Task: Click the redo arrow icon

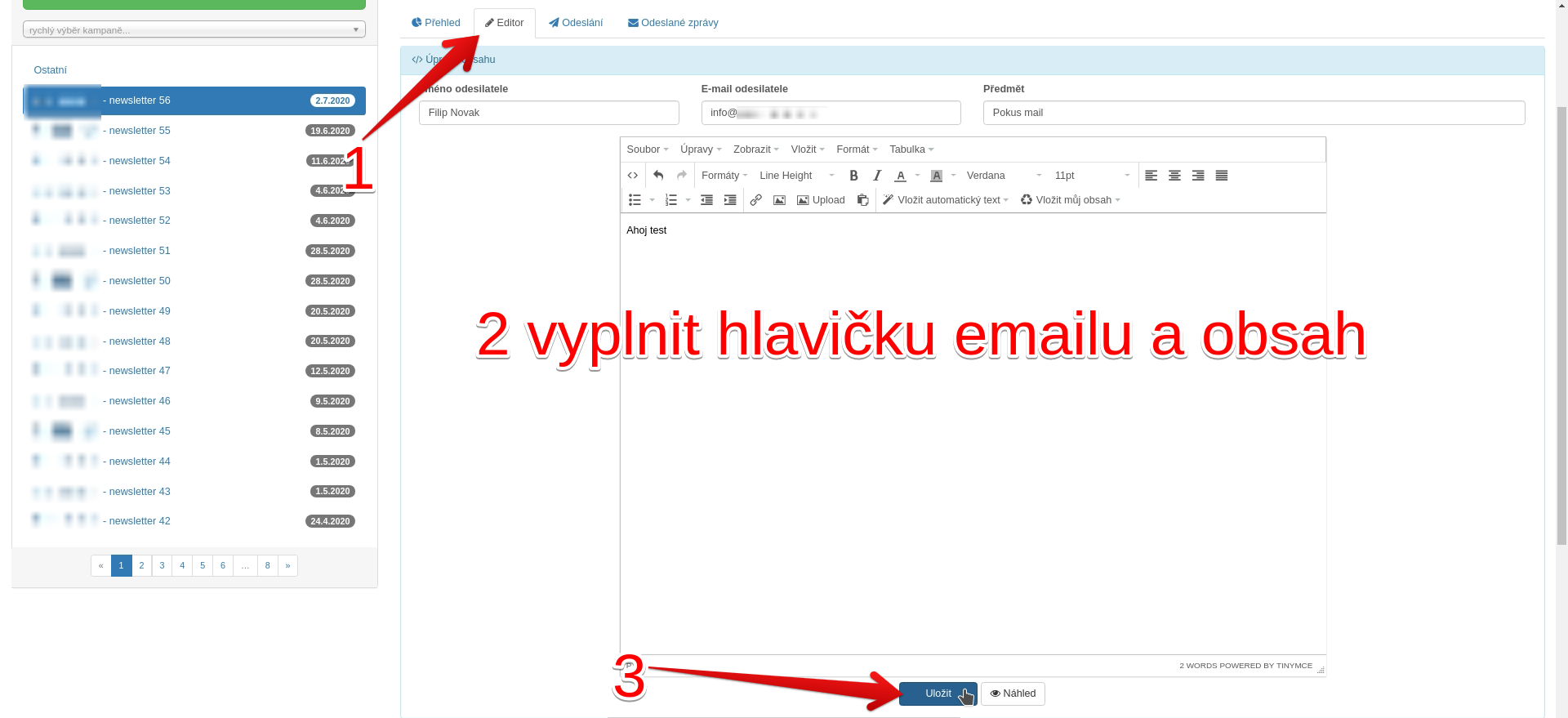Action: (x=682, y=176)
